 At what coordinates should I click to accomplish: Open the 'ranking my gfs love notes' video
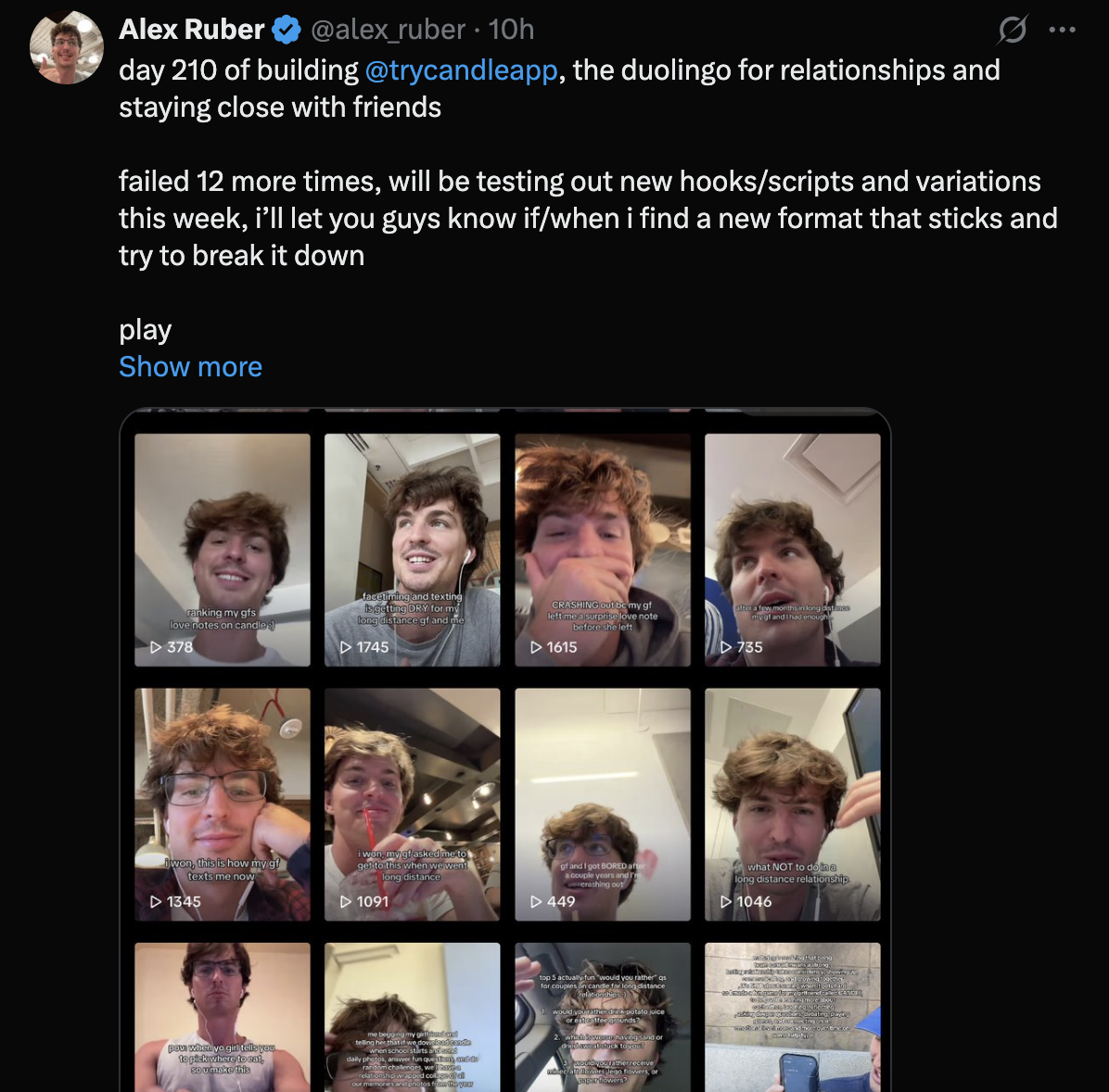pos(223,549)
